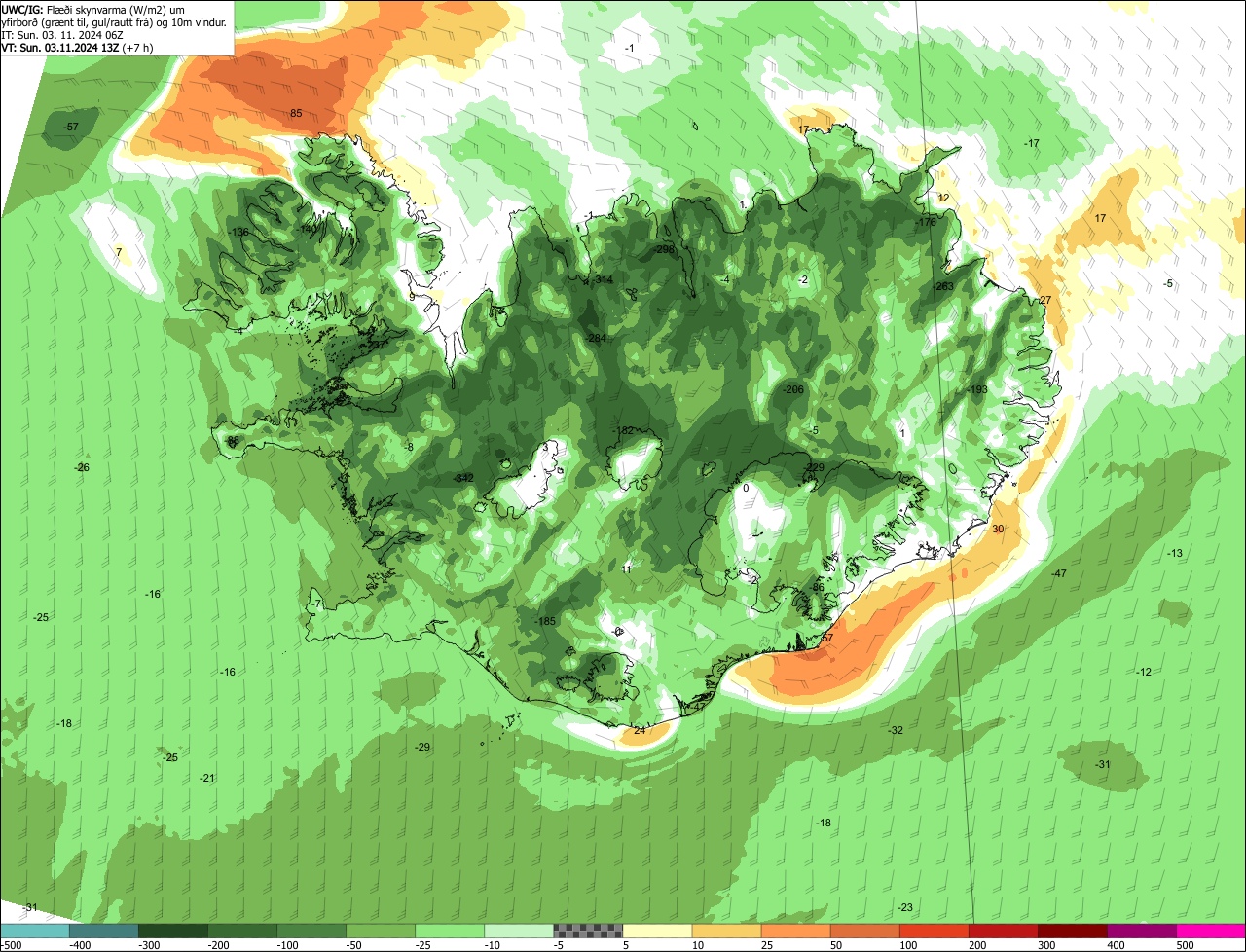Select the legend swatch between 25 and 50

pyautogui.click(x=794, y=931)
